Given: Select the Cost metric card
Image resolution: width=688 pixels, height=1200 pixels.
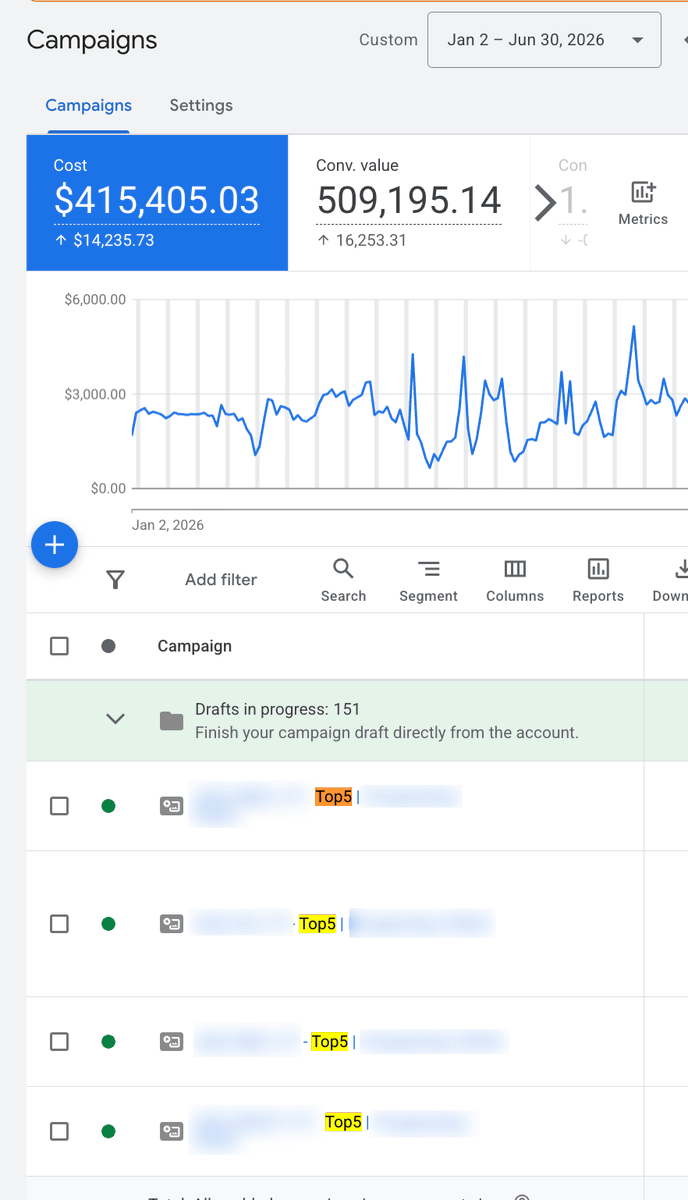Looking at the screenshot, I should click(x=157, y=203).
